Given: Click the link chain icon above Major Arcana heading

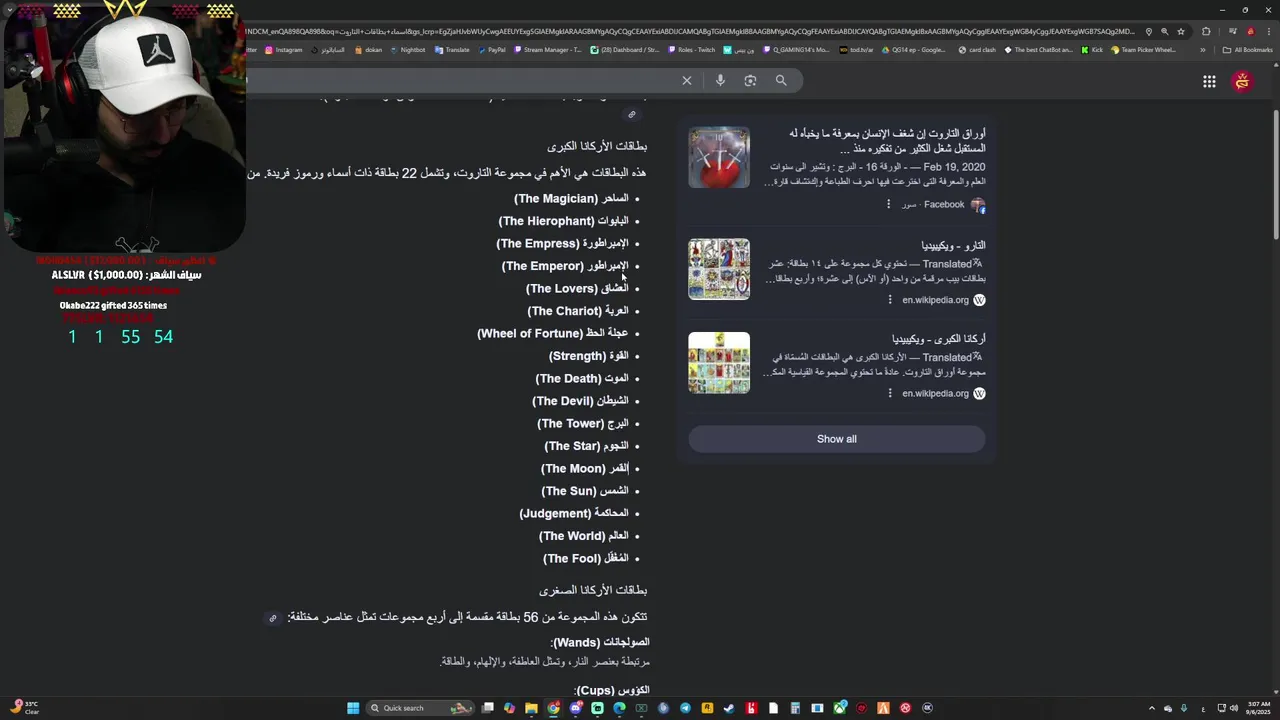Looking at the screenshot, I should coord(631,114).
